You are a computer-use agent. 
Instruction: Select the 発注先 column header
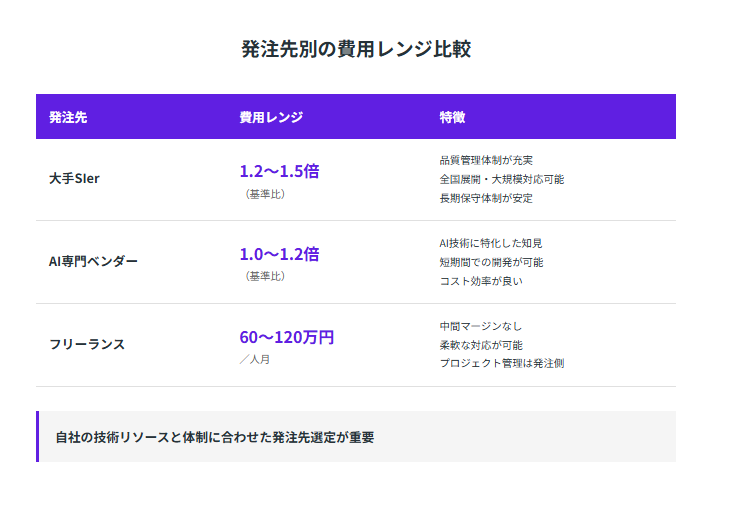tap(68, 117)
